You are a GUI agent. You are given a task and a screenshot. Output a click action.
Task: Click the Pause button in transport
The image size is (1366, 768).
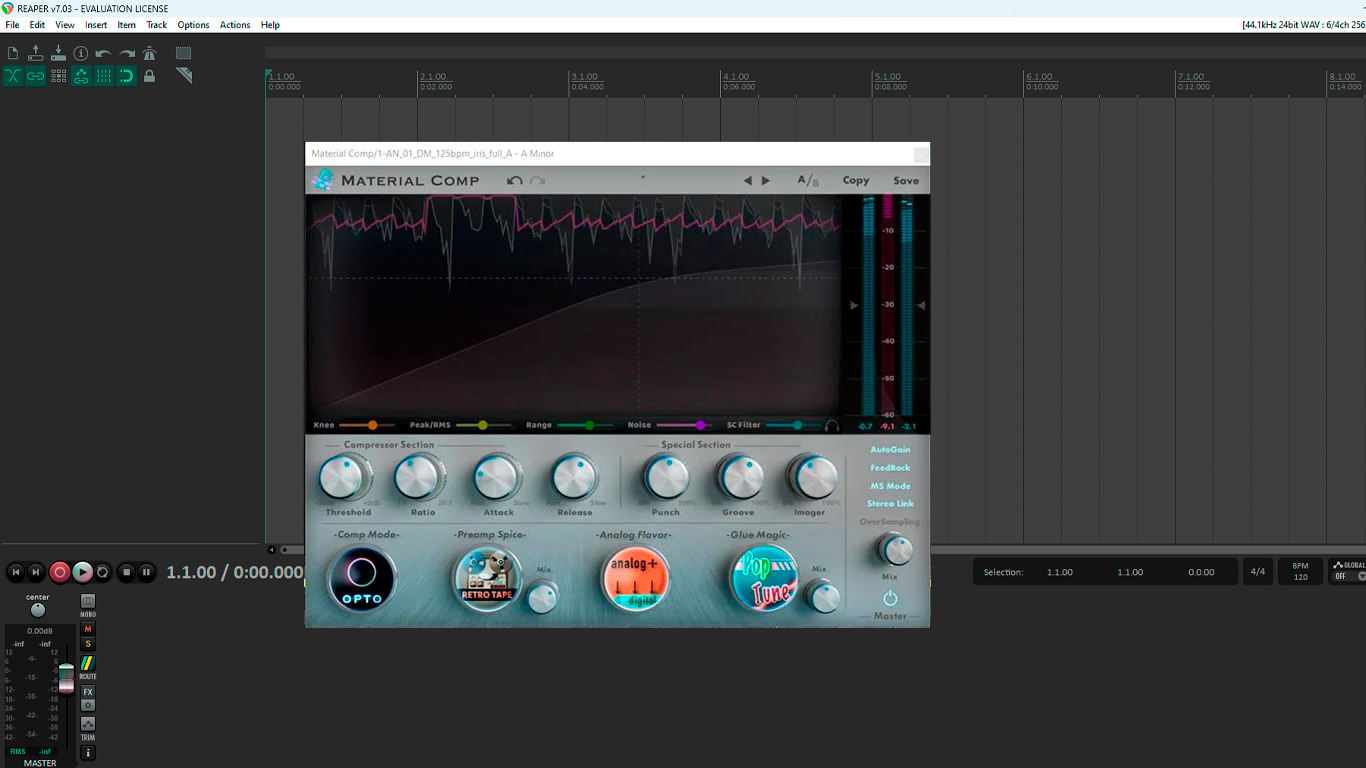(x=146, y=572)
